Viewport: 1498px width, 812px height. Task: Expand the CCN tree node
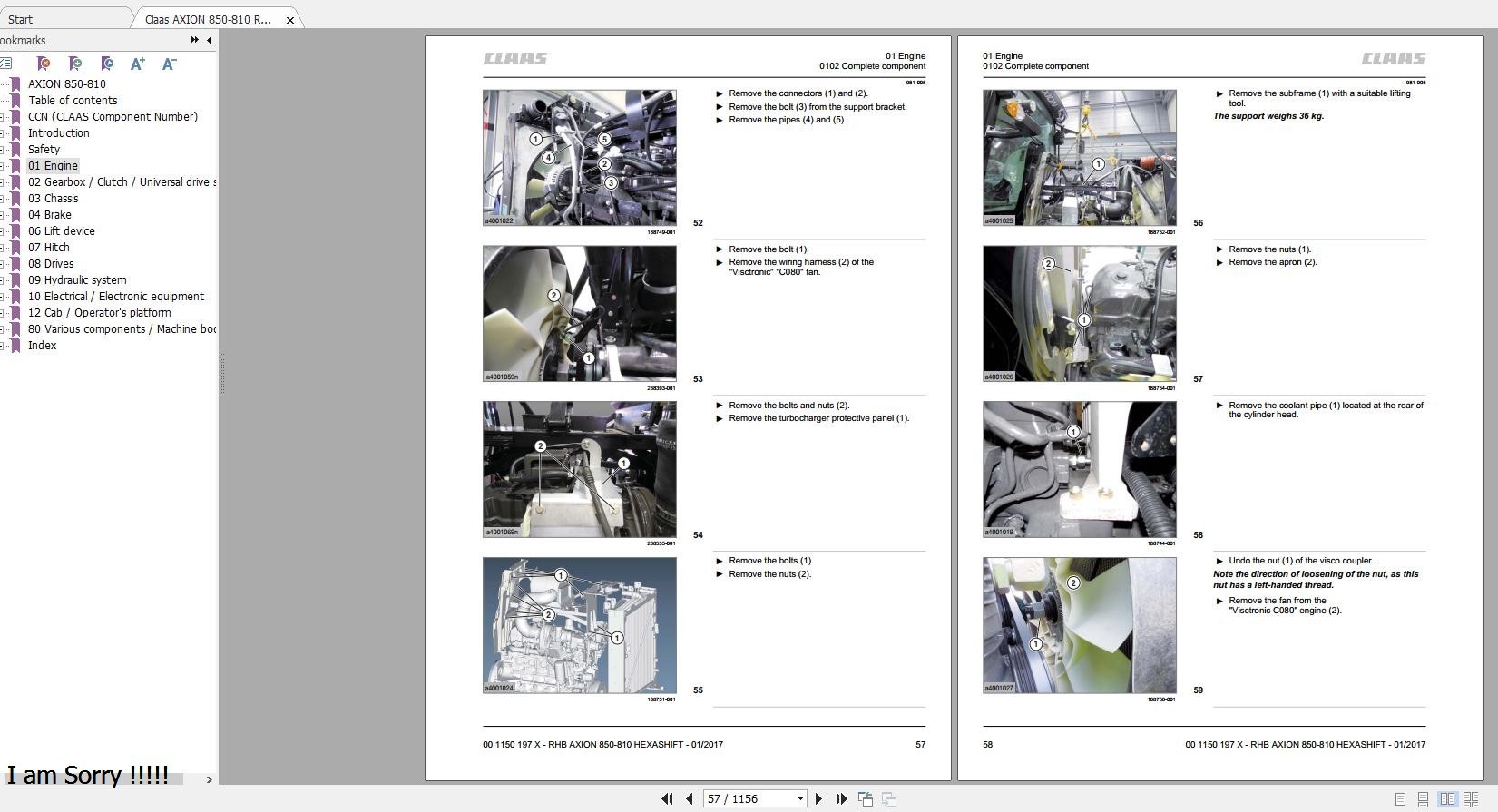3,117
